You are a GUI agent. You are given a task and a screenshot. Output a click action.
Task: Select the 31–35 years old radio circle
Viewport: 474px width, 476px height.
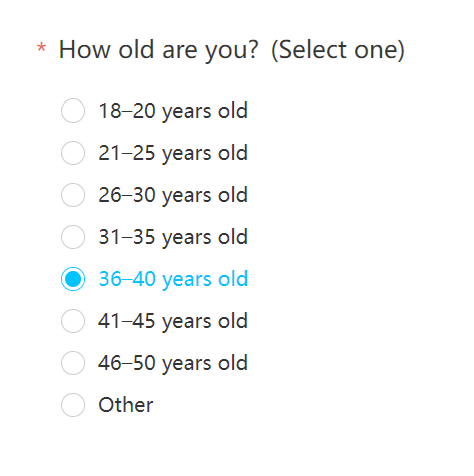73,237
